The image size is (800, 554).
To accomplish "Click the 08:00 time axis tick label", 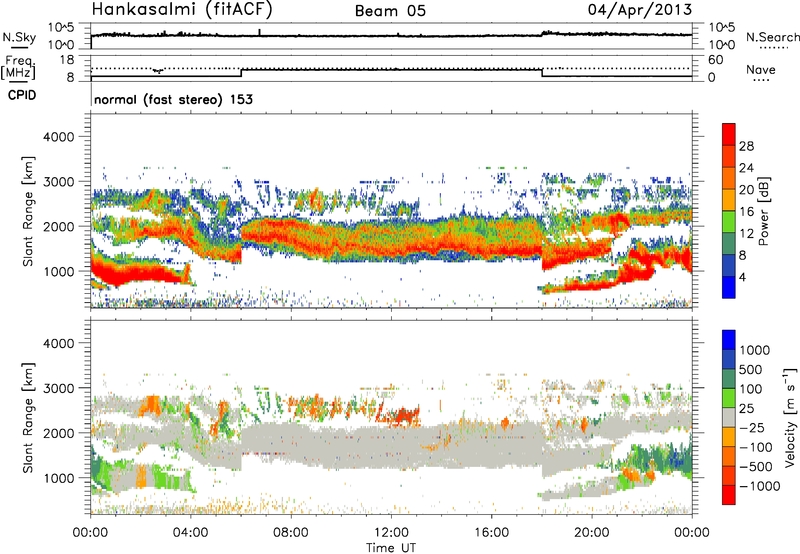I will [x=291, y=533].
